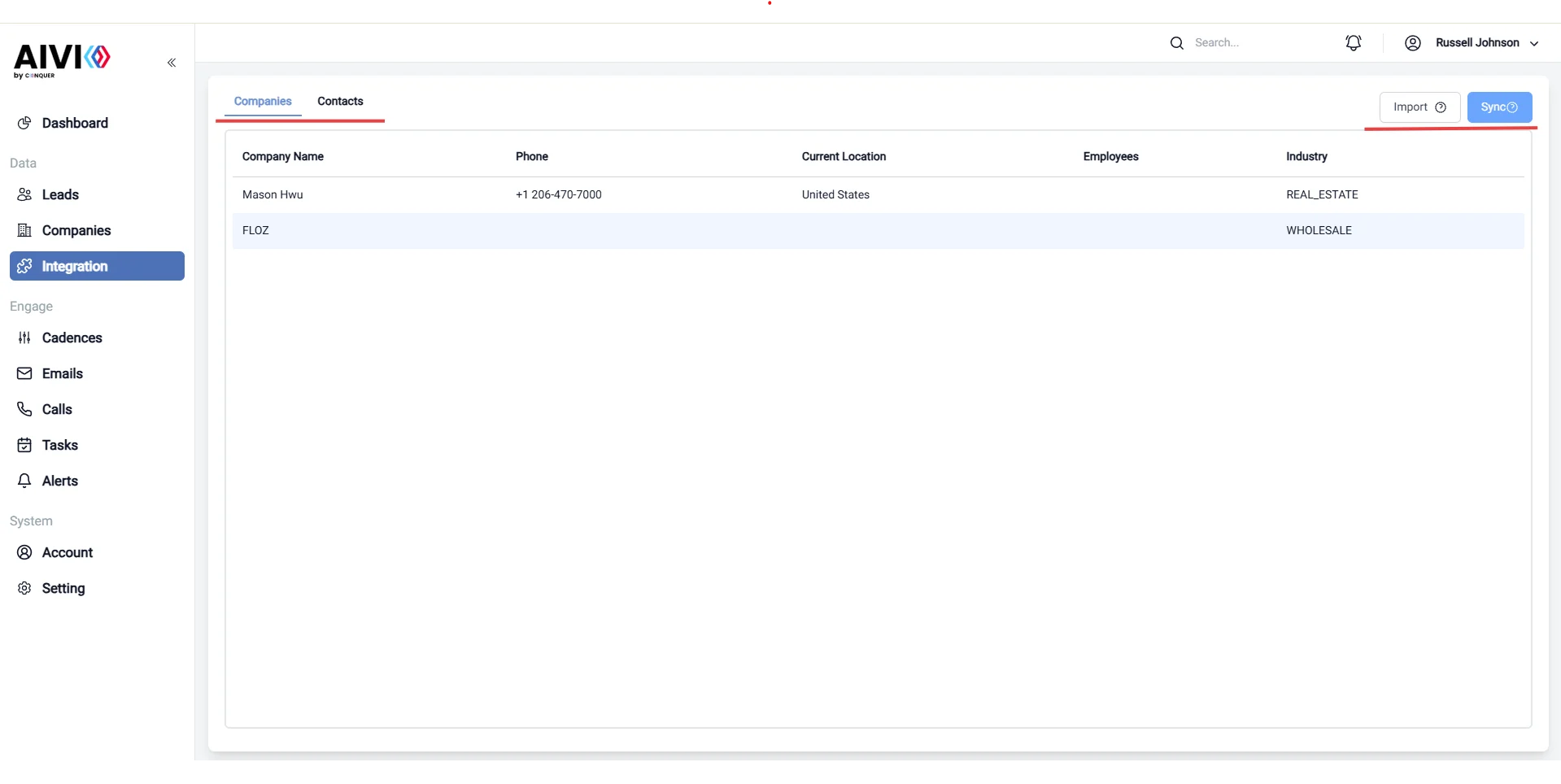1561x784 pixels.
Task: Click the Account user-circle icon
Action: coord(24,552)
